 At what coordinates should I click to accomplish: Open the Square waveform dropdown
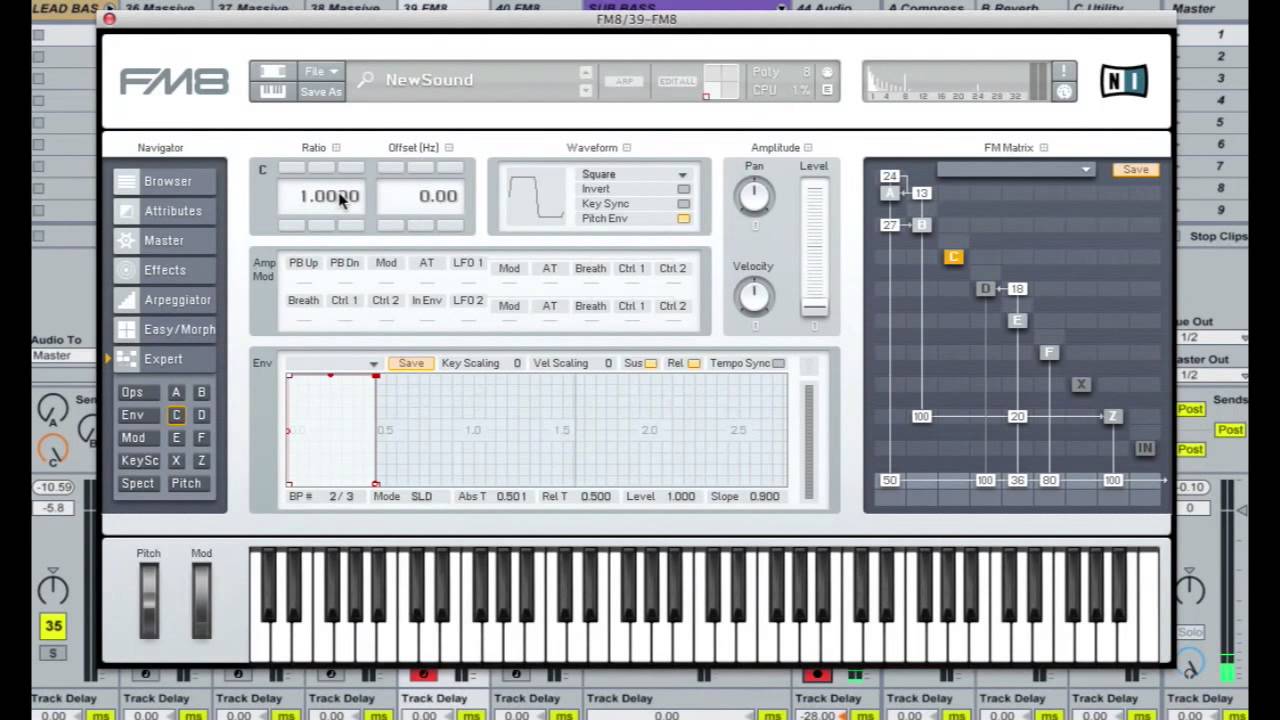636,174
